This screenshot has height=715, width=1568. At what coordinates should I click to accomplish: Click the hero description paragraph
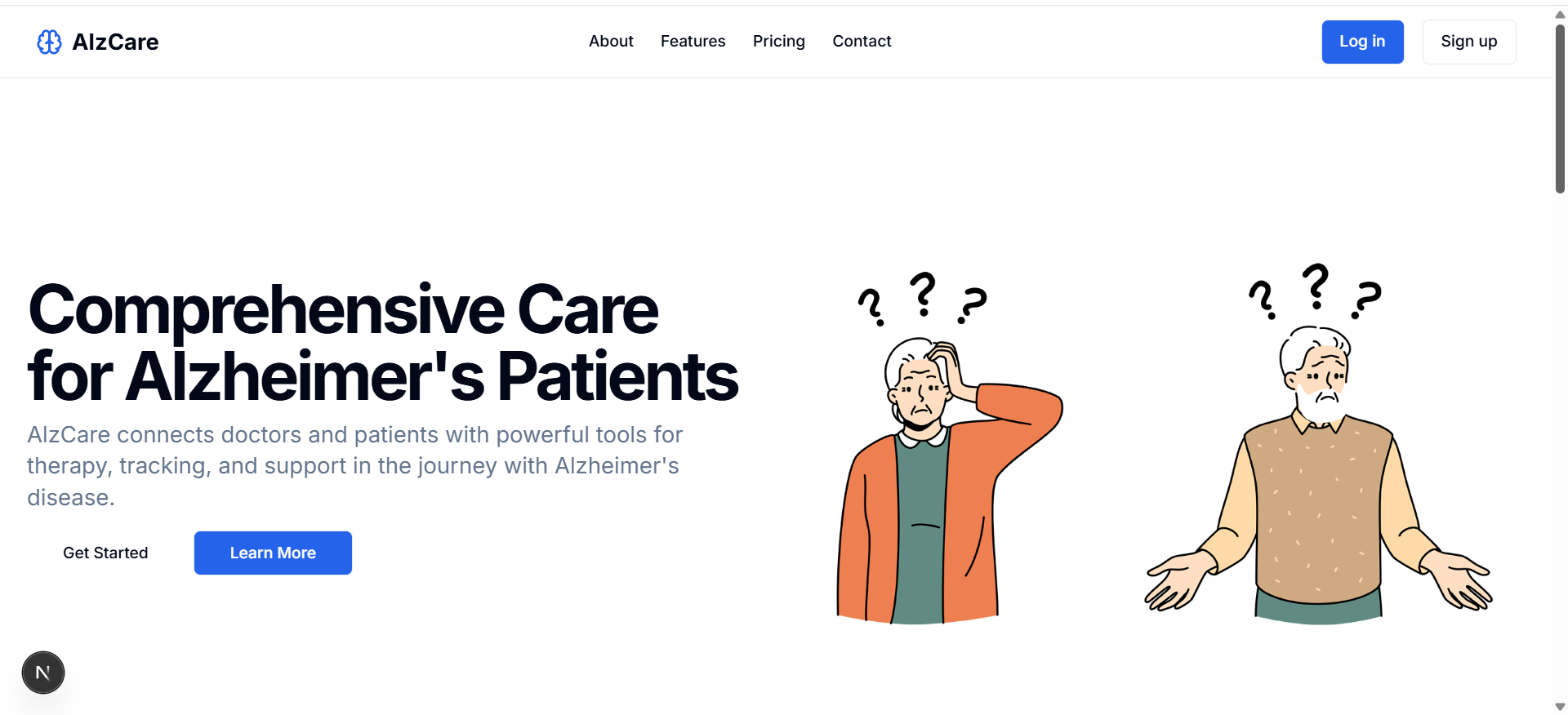(x=354, y=465)
